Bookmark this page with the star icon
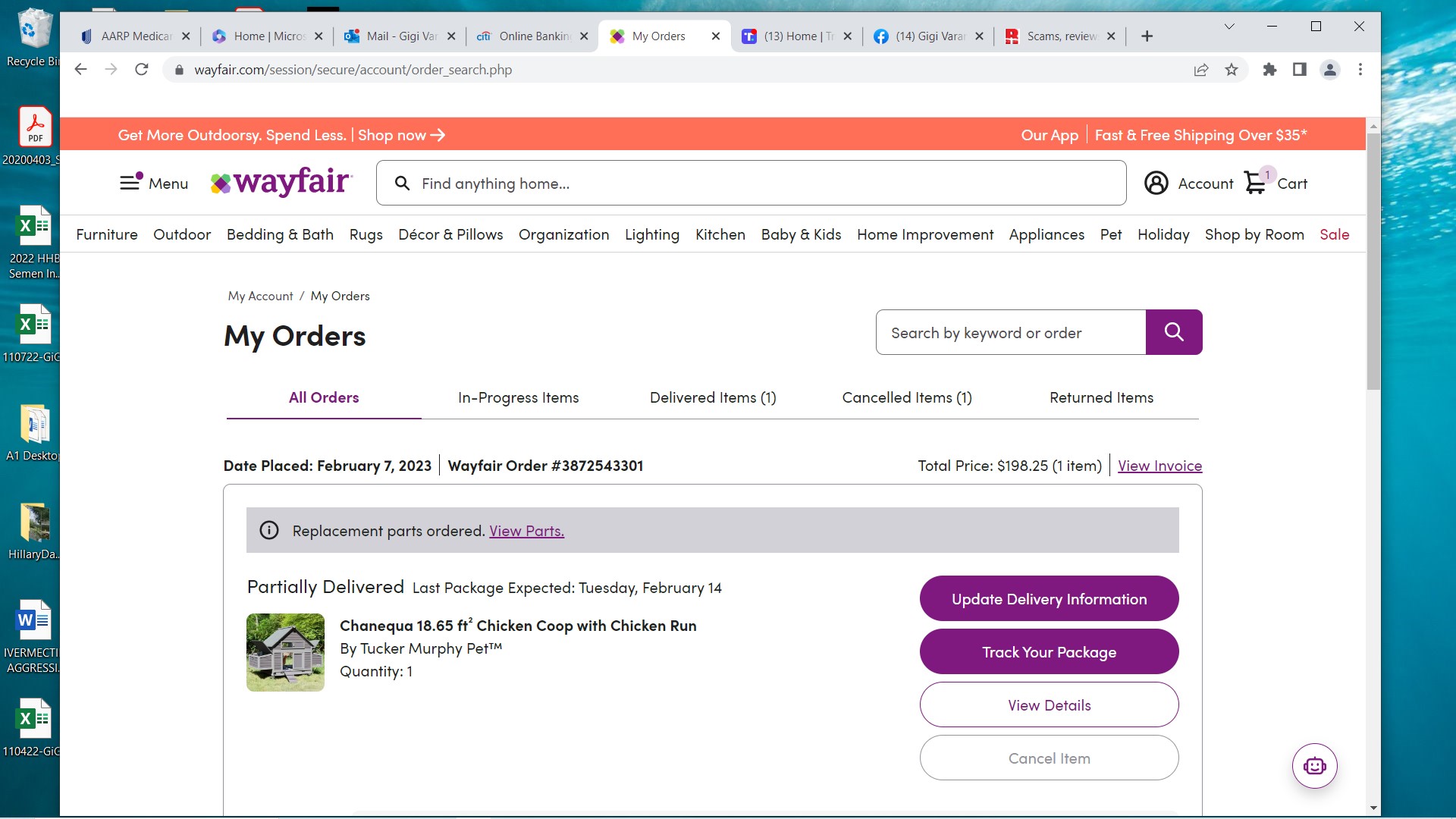The width and height of the screenshot is (1456, 819). (x=1231, y=70)
